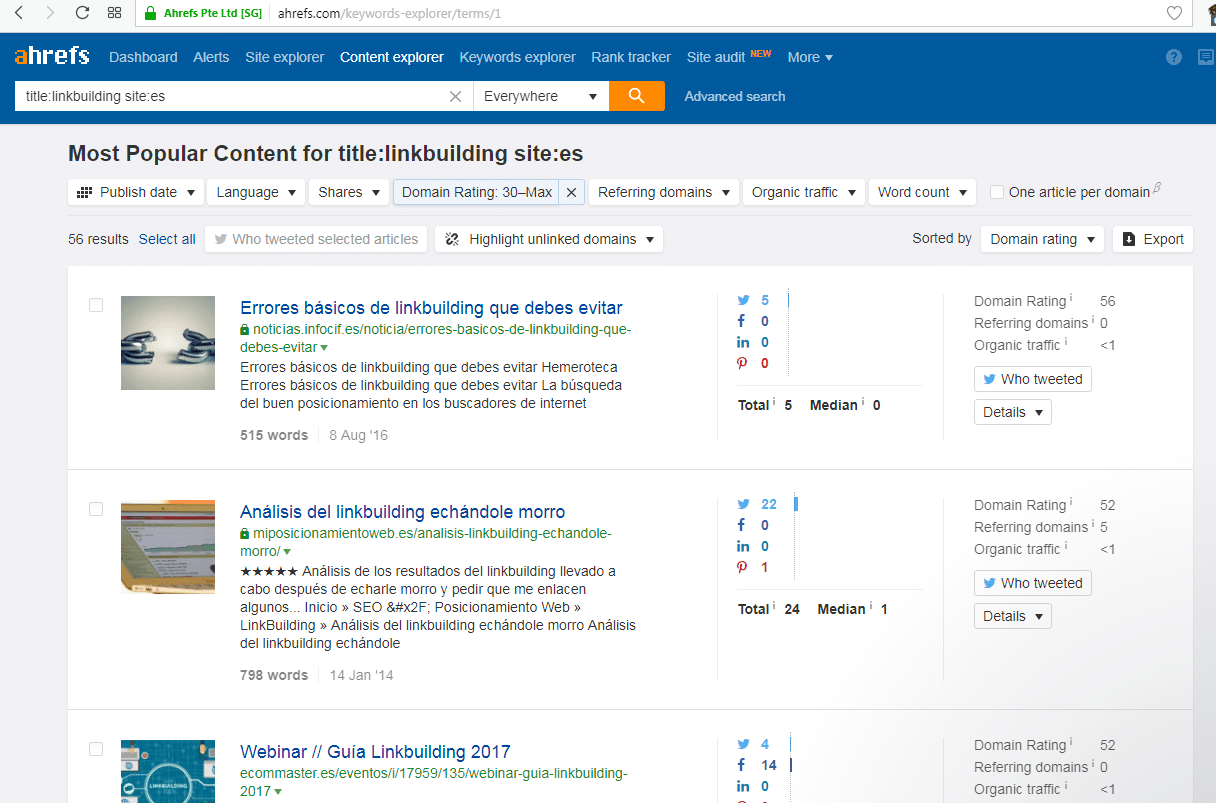Expand Highlight unlinked domains dropdown
Viewport: 1216px width, 803px height.
(549, 239)
